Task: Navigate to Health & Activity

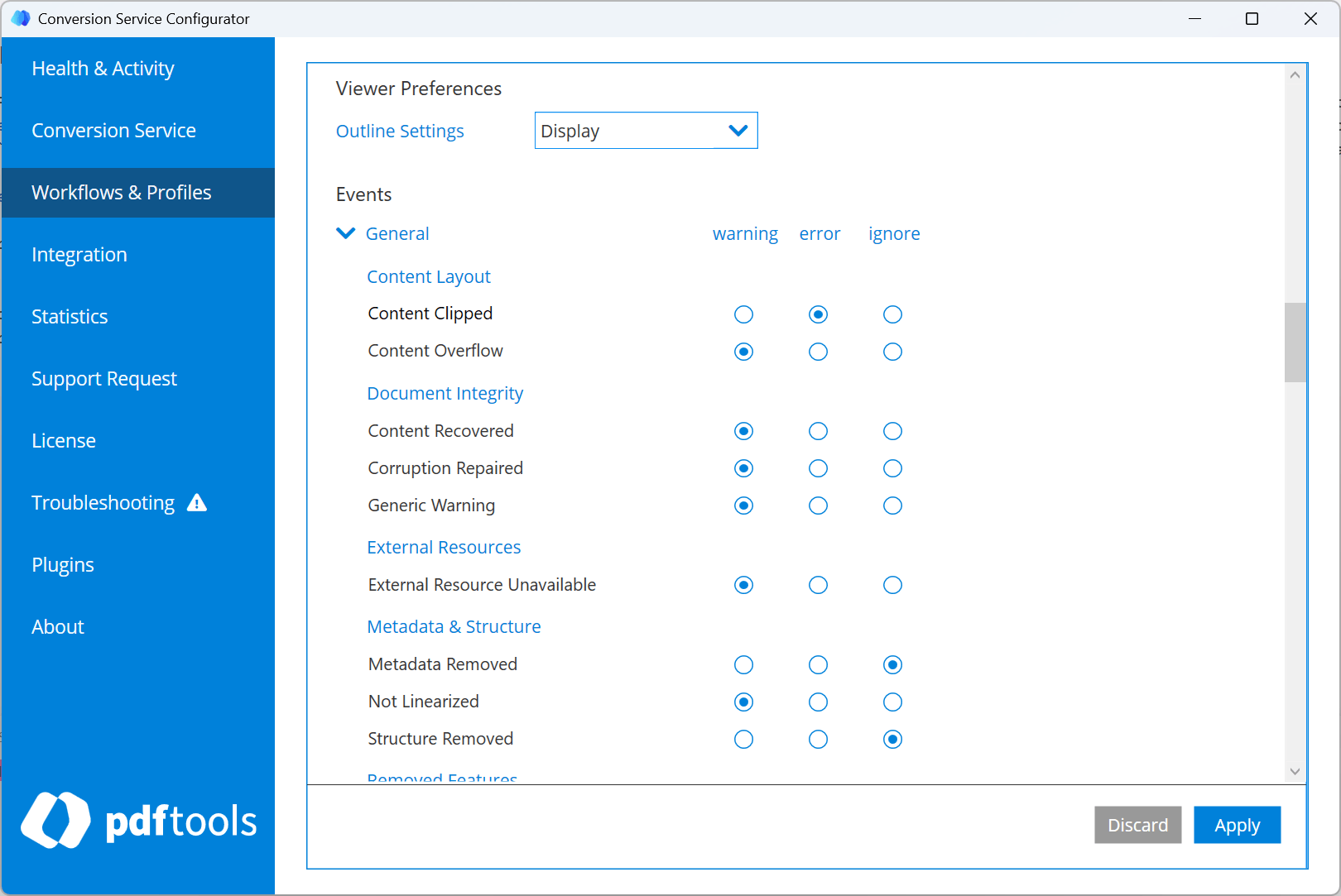Action: click(103, 68)
